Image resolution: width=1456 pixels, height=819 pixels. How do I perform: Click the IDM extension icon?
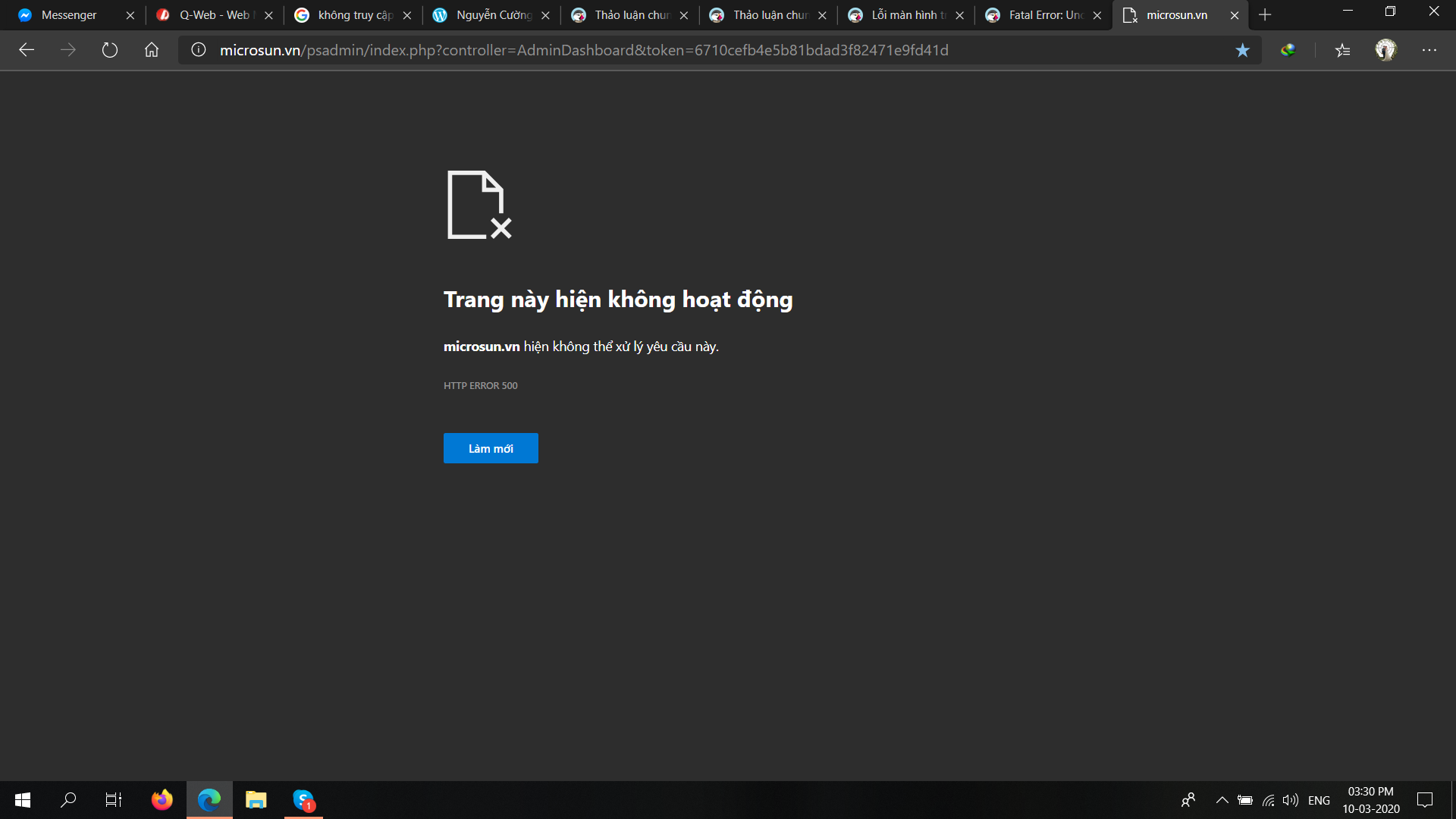pos(1288,50)
